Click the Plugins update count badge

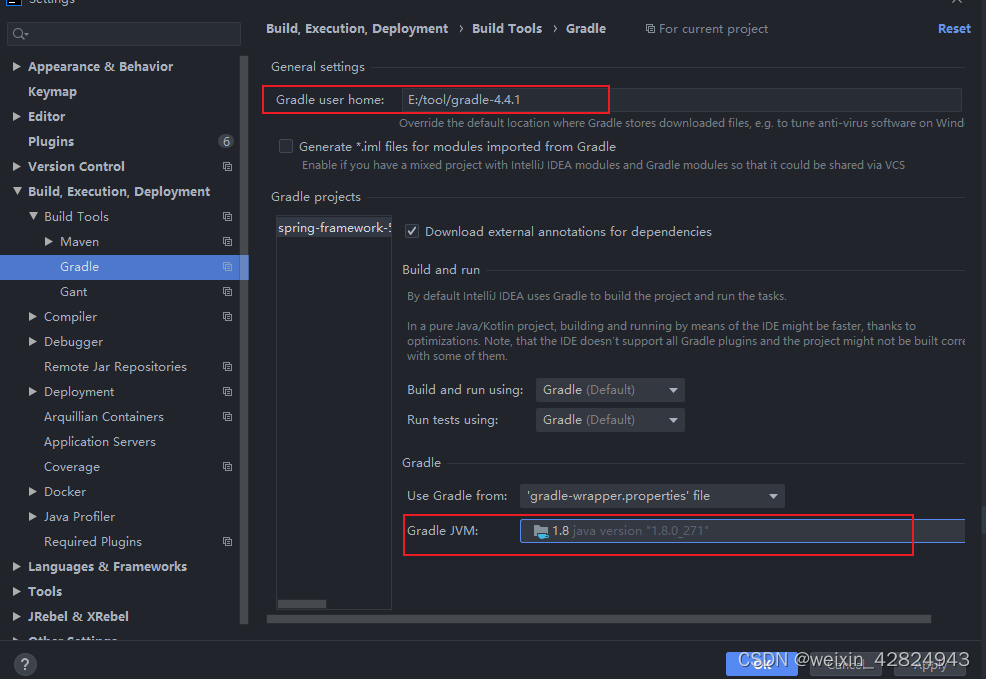(x=226, y=141)
